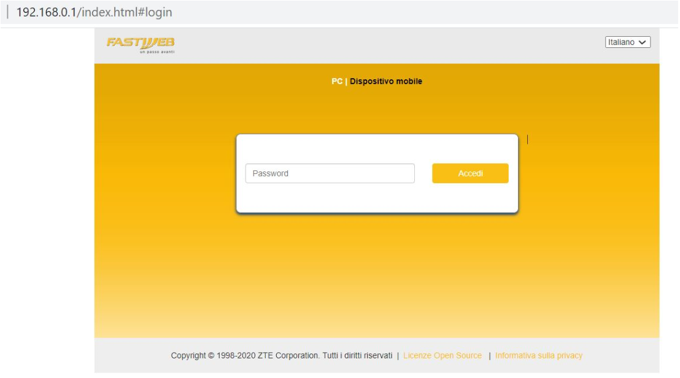
Task: Open Licenze Open Source link
Action: (442, 355)
